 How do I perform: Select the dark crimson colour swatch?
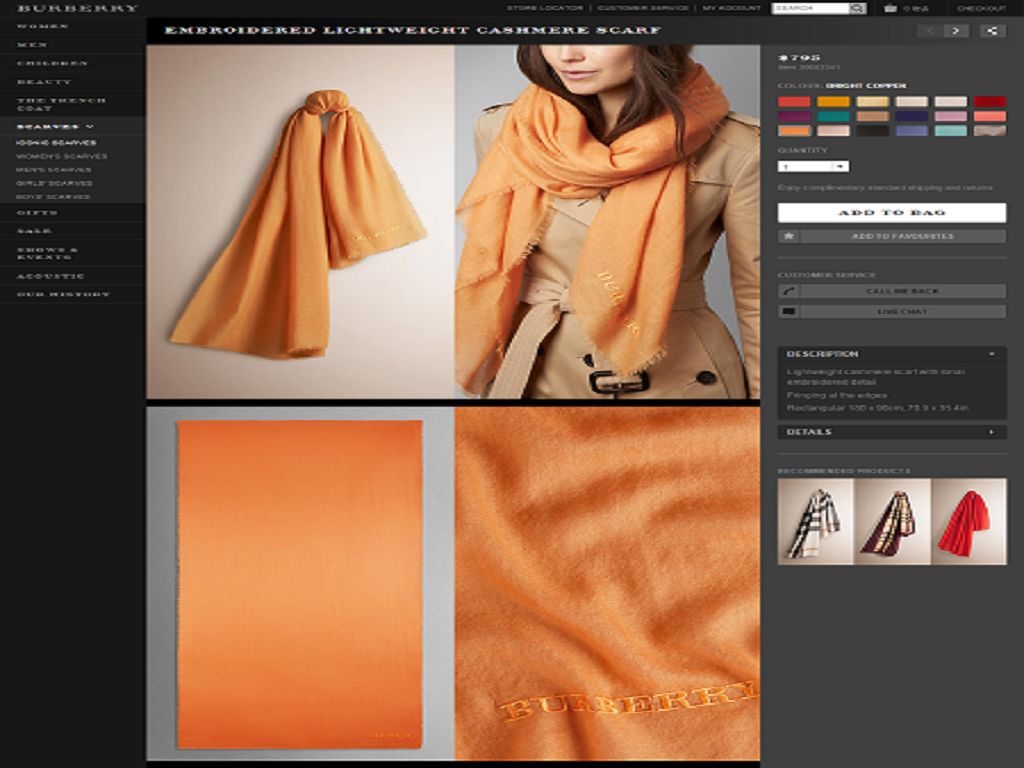coord(990,101)
